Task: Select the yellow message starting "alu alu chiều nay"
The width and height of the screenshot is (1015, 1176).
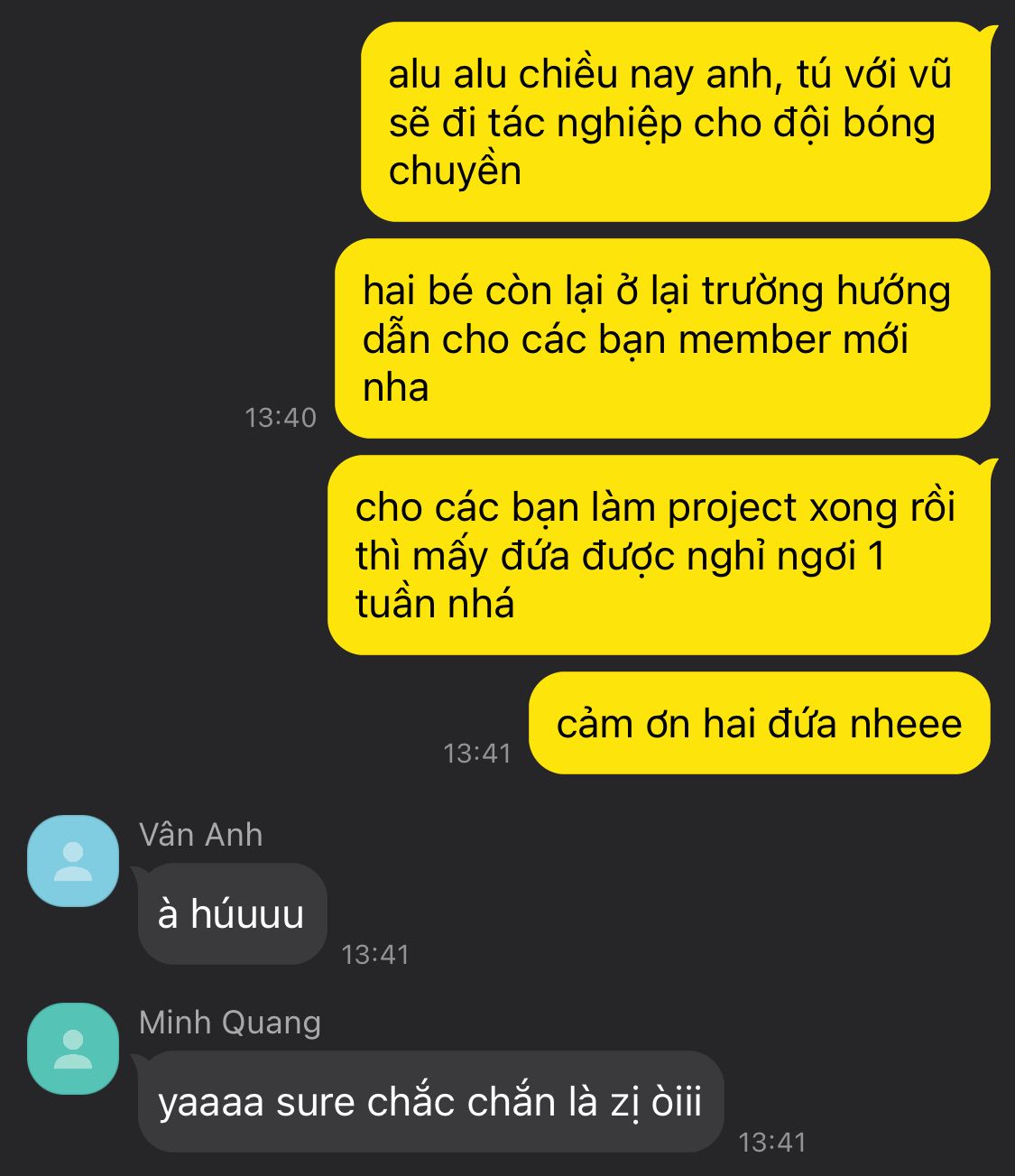Action: (x=676, y=122)
